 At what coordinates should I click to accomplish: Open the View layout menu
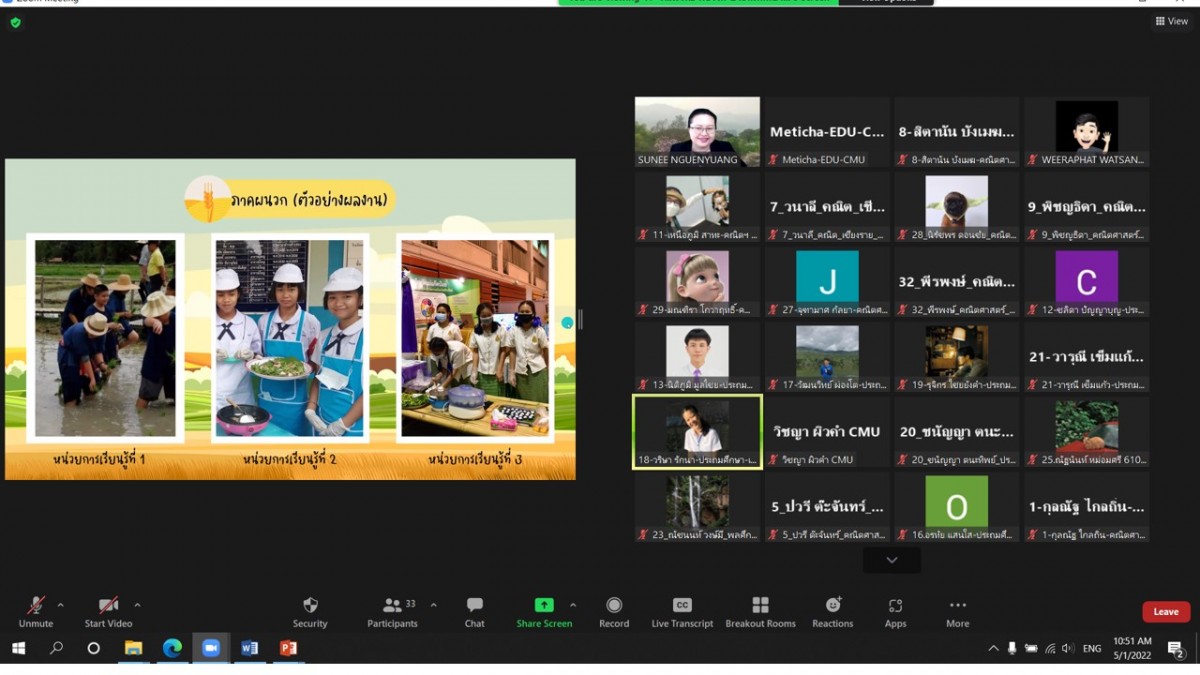click(1172, 21)
